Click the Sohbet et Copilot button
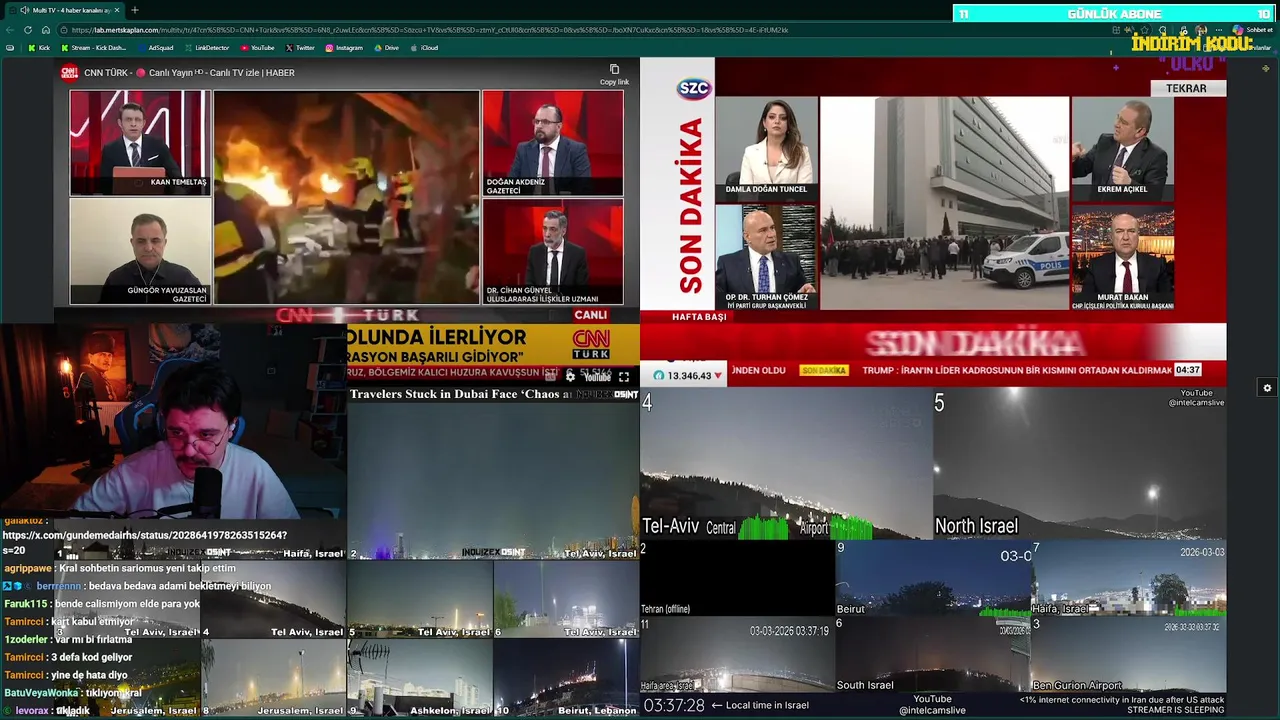The height and width of the screenshot is (720, 1280). click(x=1252, y=30)
